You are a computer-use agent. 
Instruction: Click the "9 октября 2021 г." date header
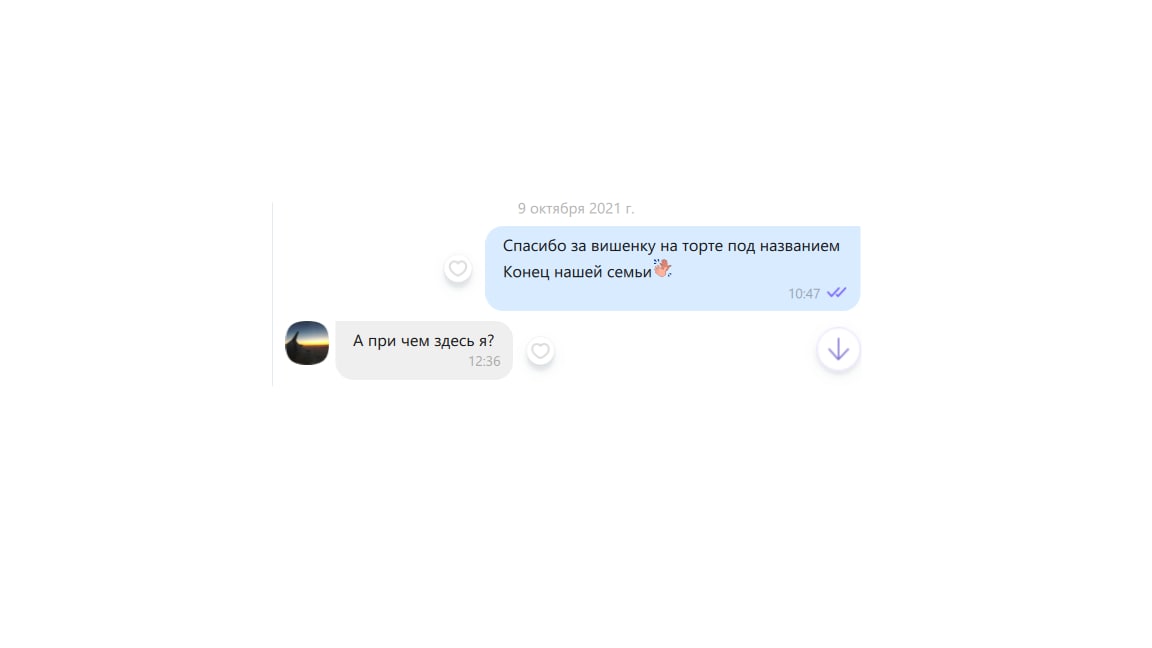[576, 209]
